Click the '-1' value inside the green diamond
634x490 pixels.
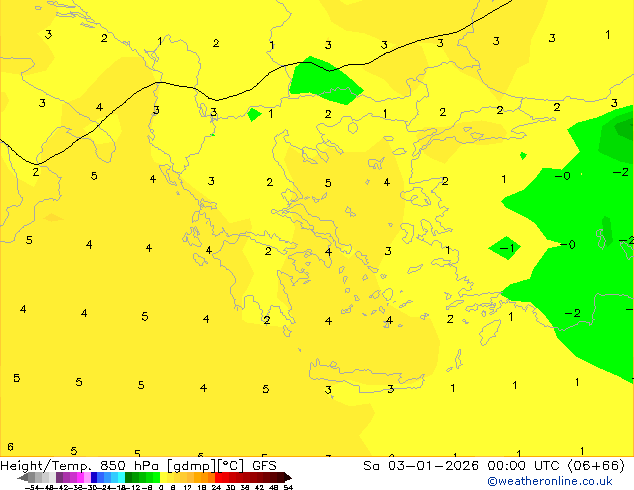pos(507,247)
